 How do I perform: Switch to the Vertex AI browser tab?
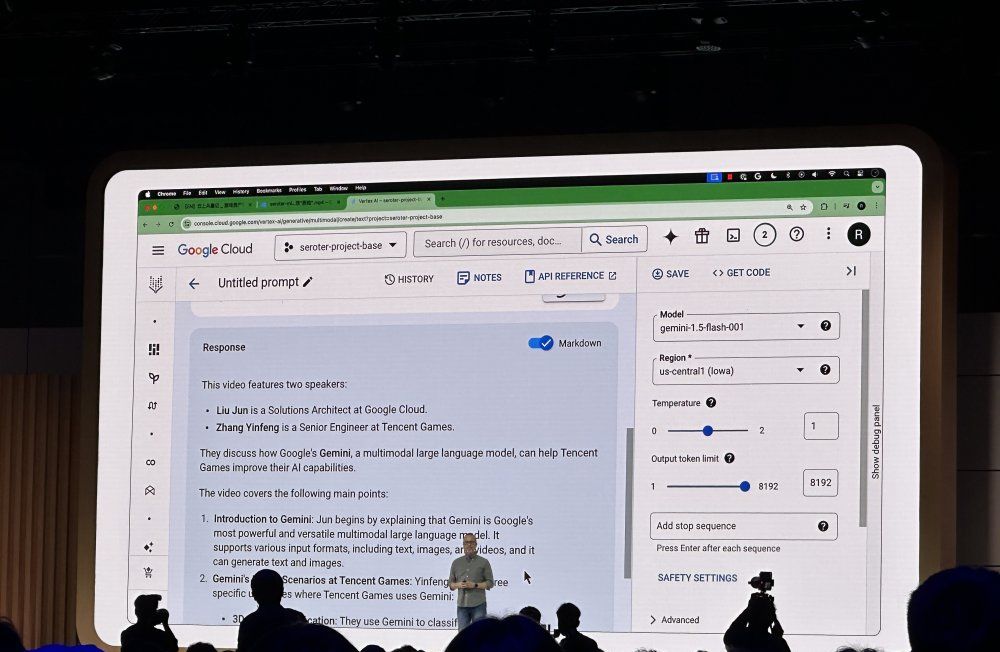[391, 200]
